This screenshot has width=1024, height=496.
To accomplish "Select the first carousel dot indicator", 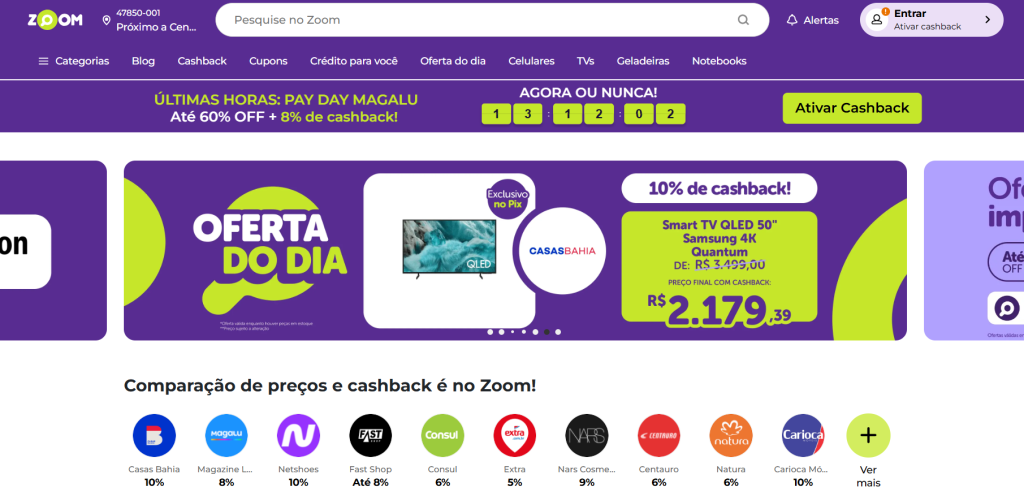I will pyautogui.click(x=490, y=332).
